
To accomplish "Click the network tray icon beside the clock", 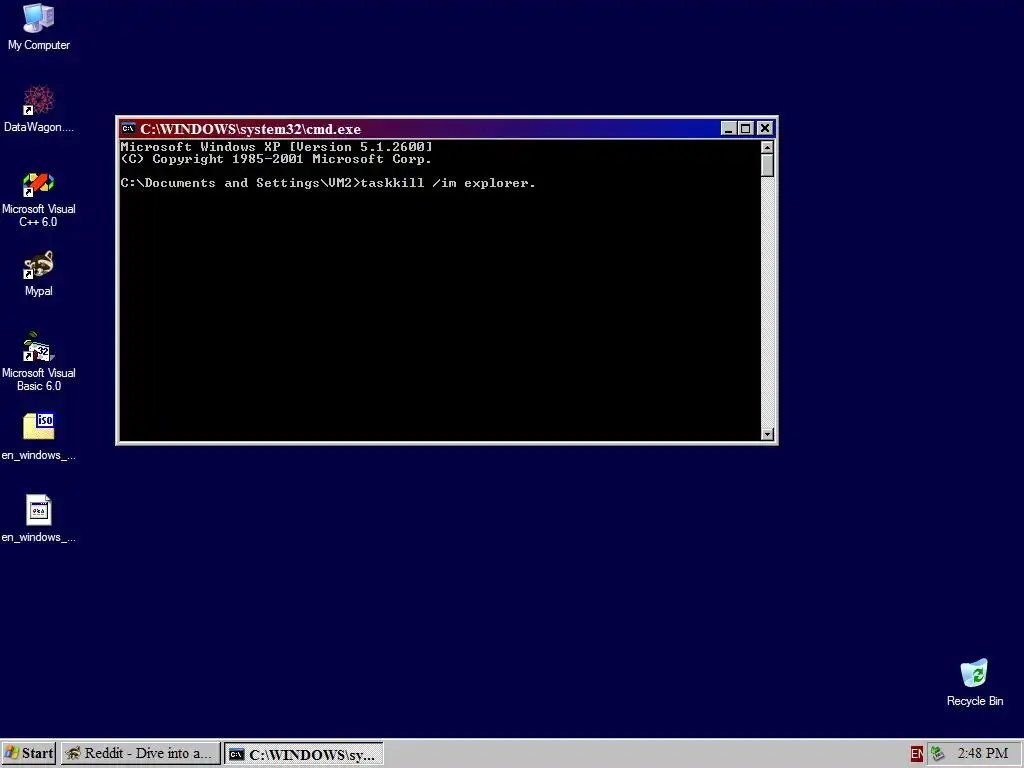I will coord(938,754).
